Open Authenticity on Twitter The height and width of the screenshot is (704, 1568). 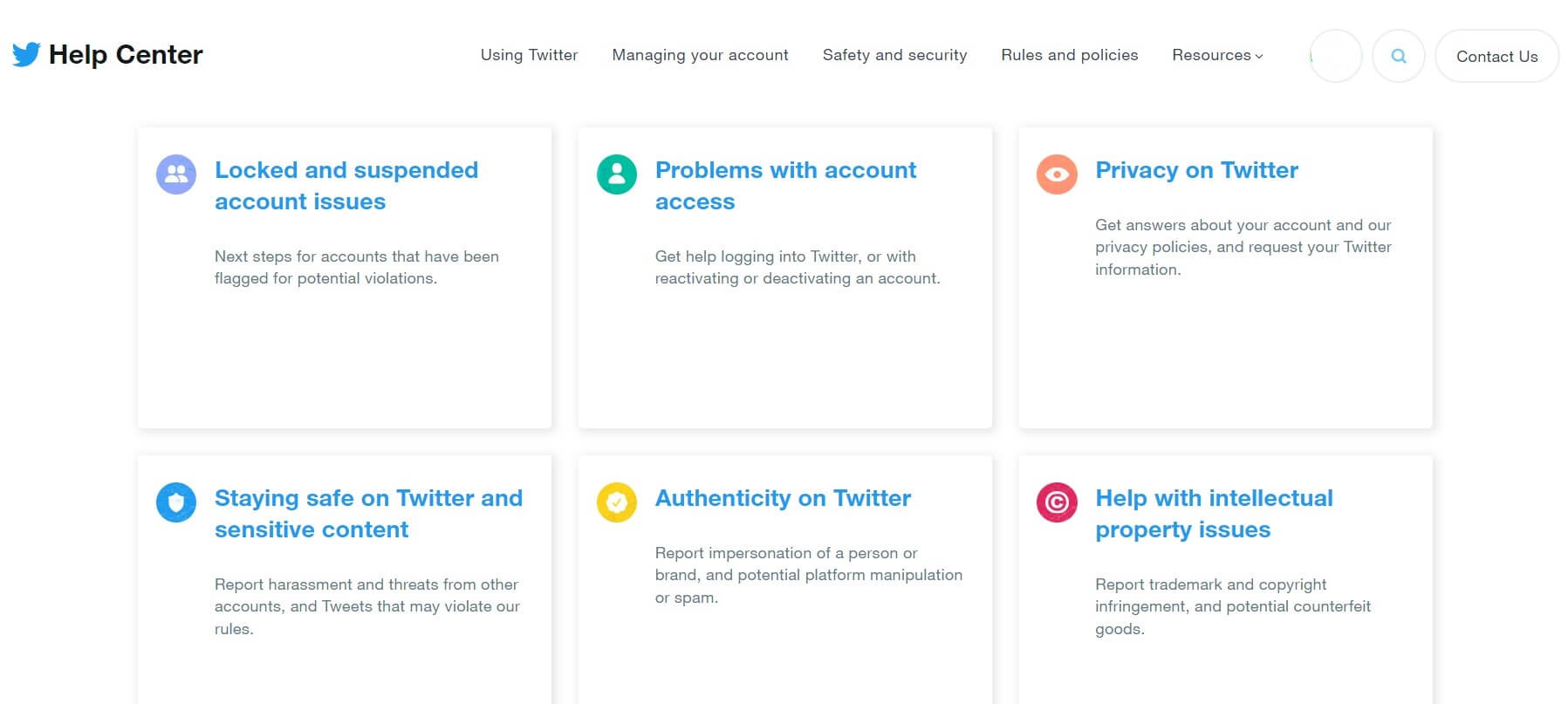pos(783,498)
